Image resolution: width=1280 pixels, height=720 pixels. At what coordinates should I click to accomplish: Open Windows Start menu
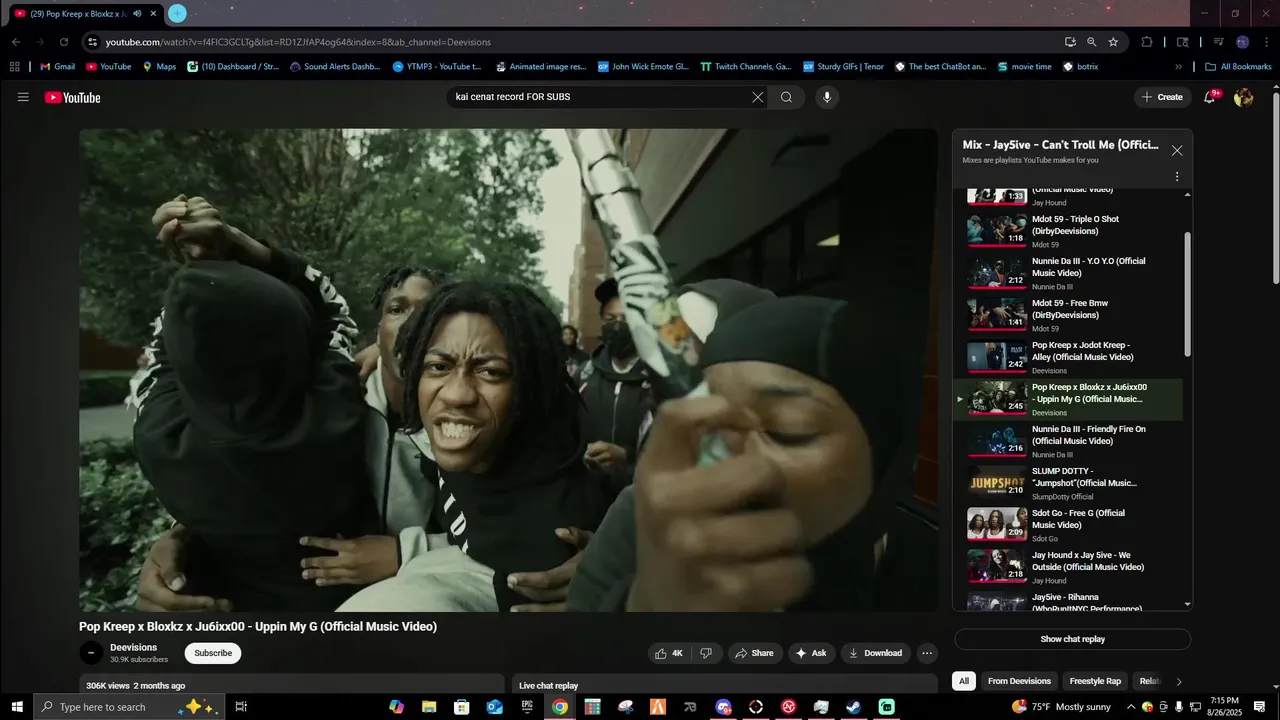click(17, 707)
